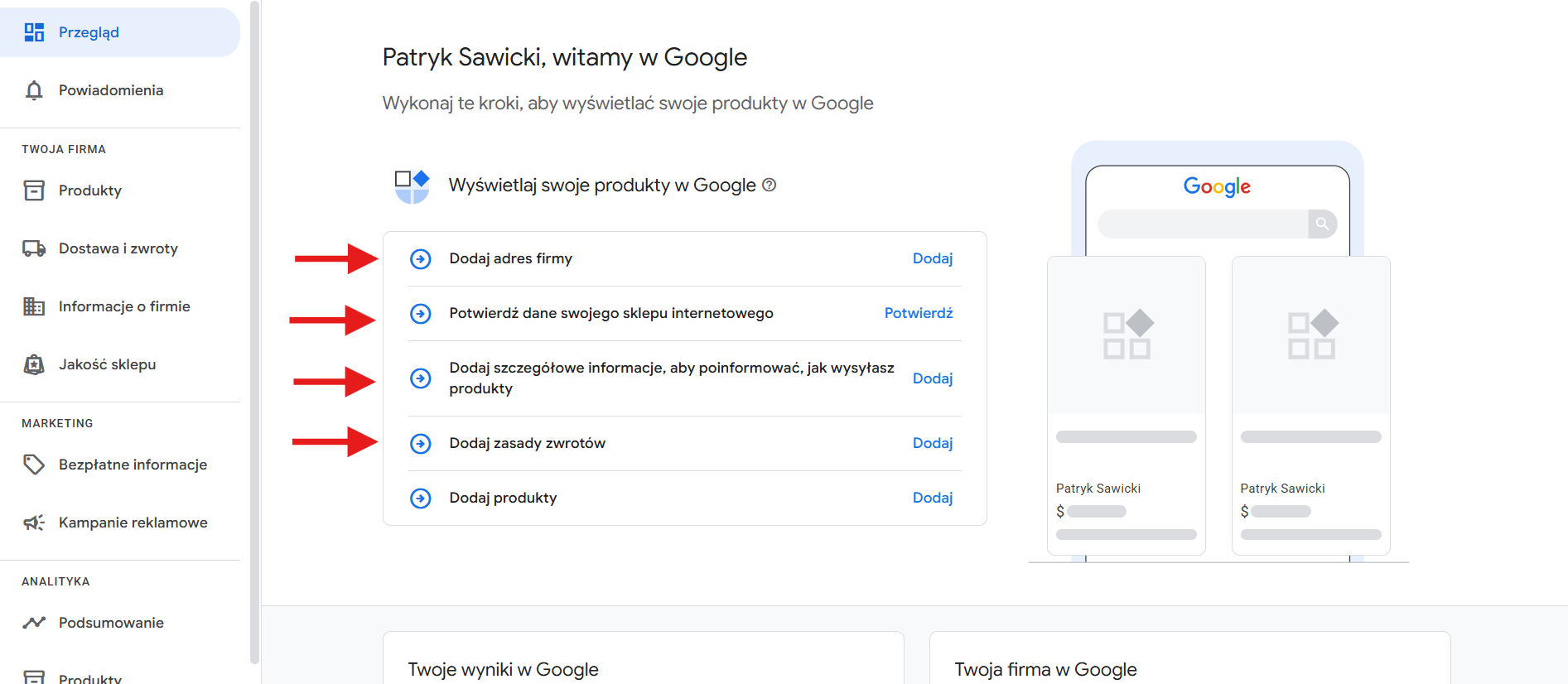This screenshot has width=1568, height=684.
Task: Open Podsumowanie under Analityka
Action: click(120, 623)
